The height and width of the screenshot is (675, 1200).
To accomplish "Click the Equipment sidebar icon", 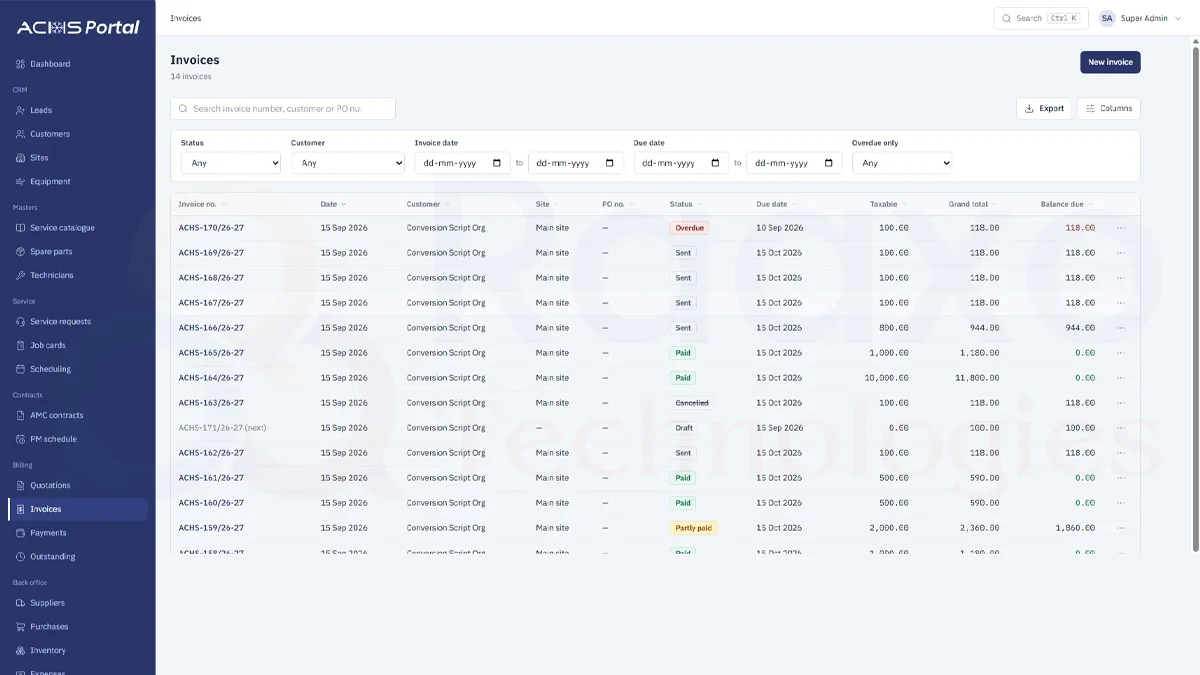I will click(x=20, y=182).
